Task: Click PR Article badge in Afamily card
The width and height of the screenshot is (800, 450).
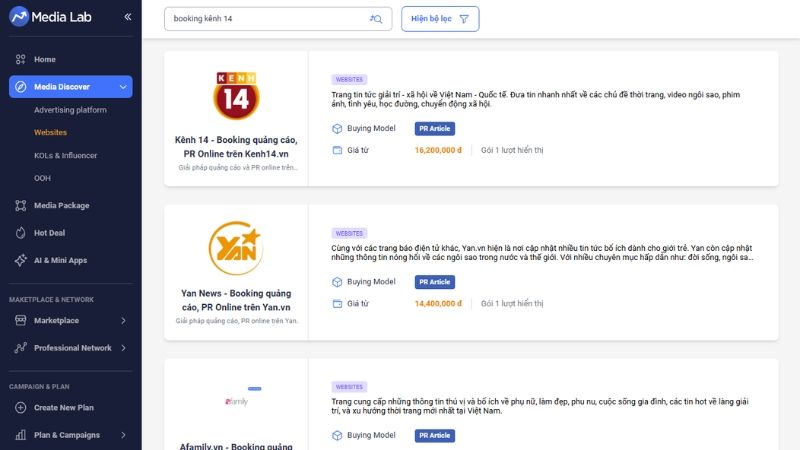Action: pos(435,436)
